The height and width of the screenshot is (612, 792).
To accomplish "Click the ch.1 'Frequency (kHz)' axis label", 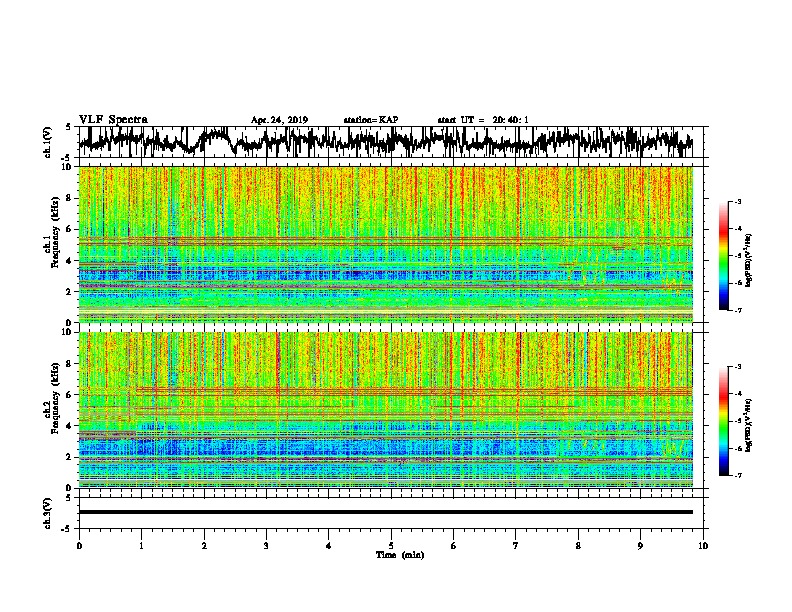I will click(55, 232).
